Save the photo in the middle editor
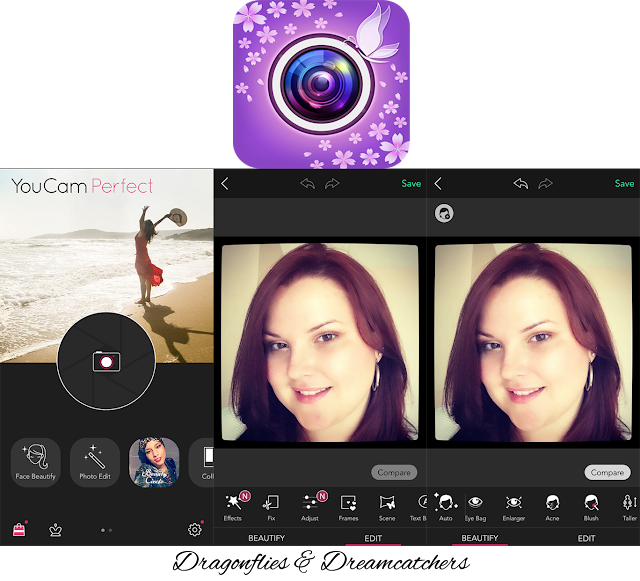This screenshot has width=640, height=581. click(x=411, y=184)
